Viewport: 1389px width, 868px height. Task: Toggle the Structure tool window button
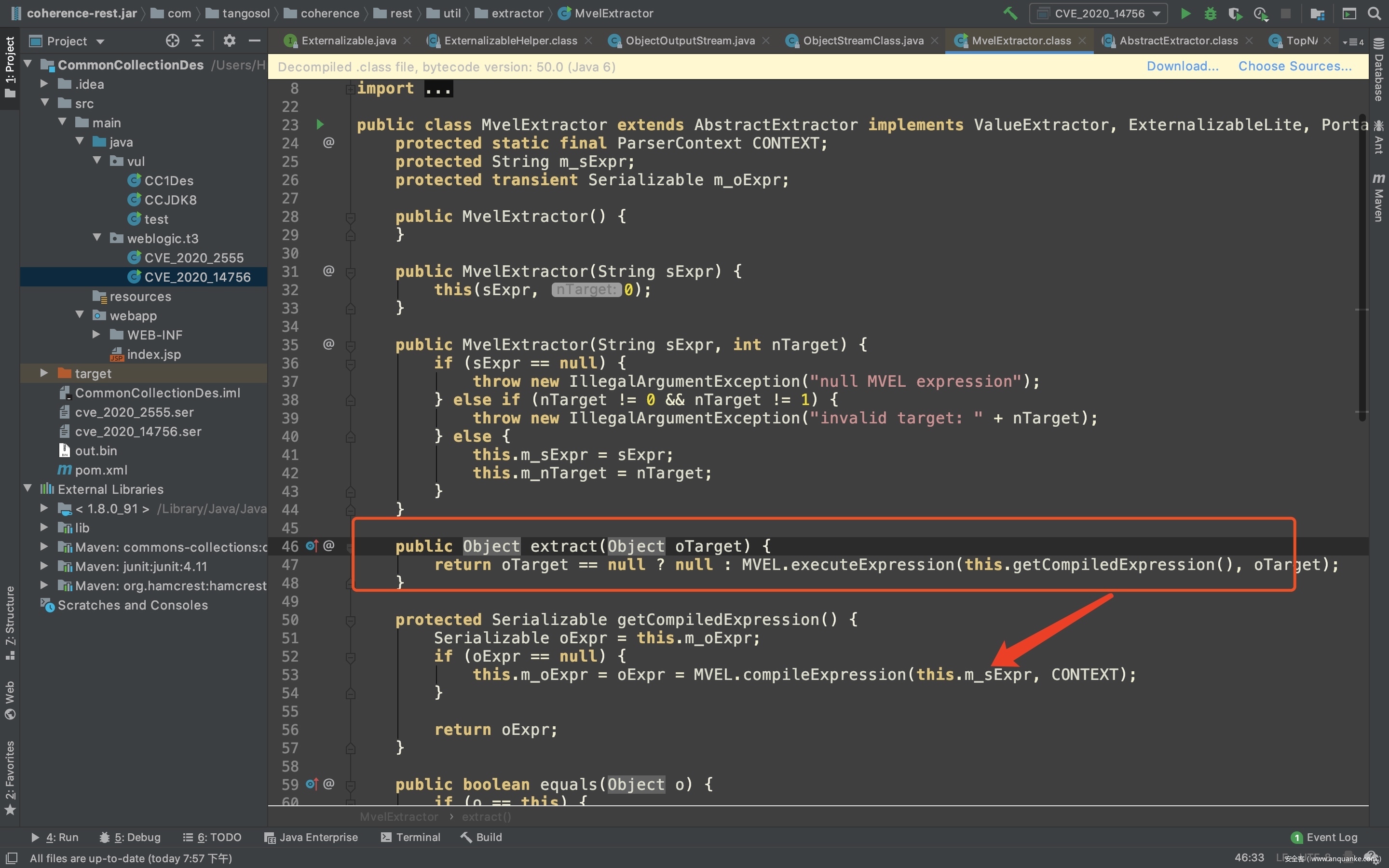[10, 623]
